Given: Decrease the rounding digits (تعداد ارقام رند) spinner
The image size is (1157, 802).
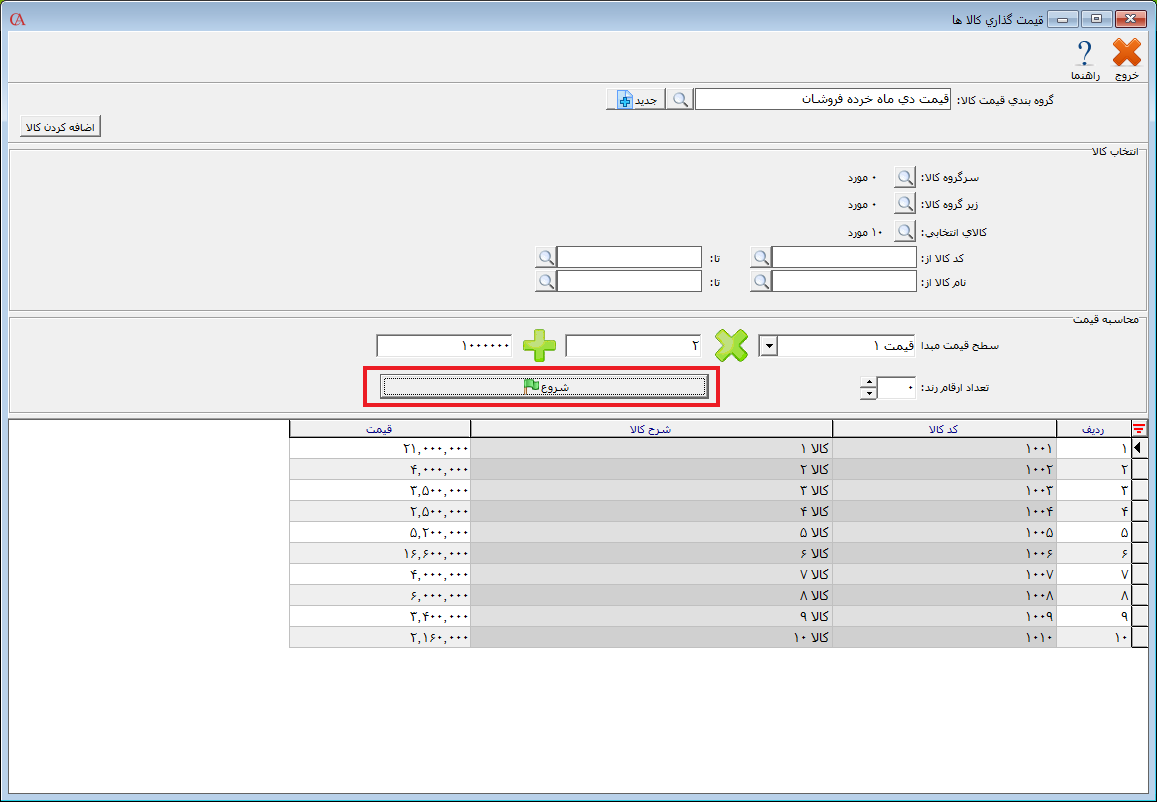Looking at the screenshot, I should [x=869, y=393].
